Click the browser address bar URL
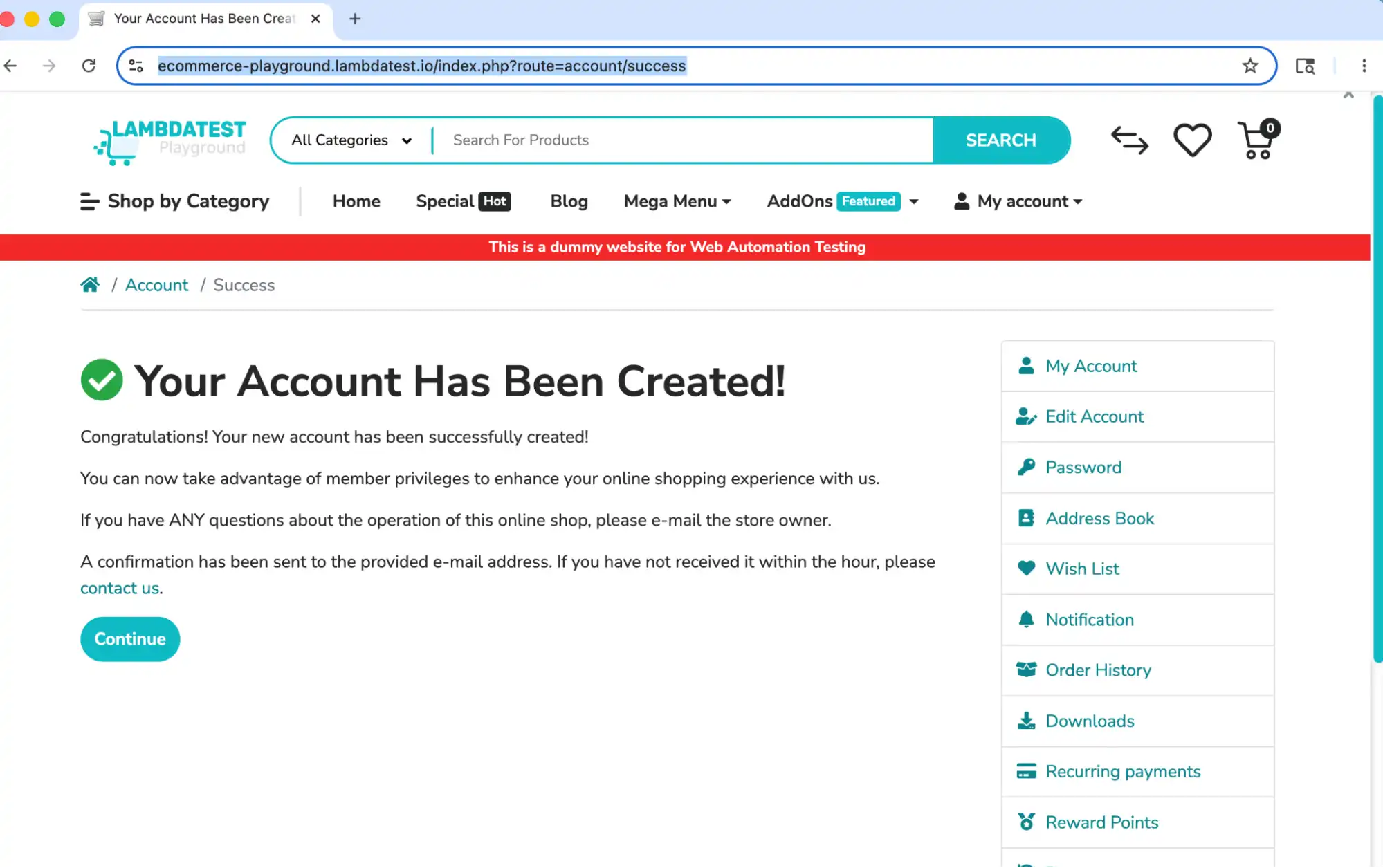The height and width of the screenshot is (868, 1383). point(421,66)
